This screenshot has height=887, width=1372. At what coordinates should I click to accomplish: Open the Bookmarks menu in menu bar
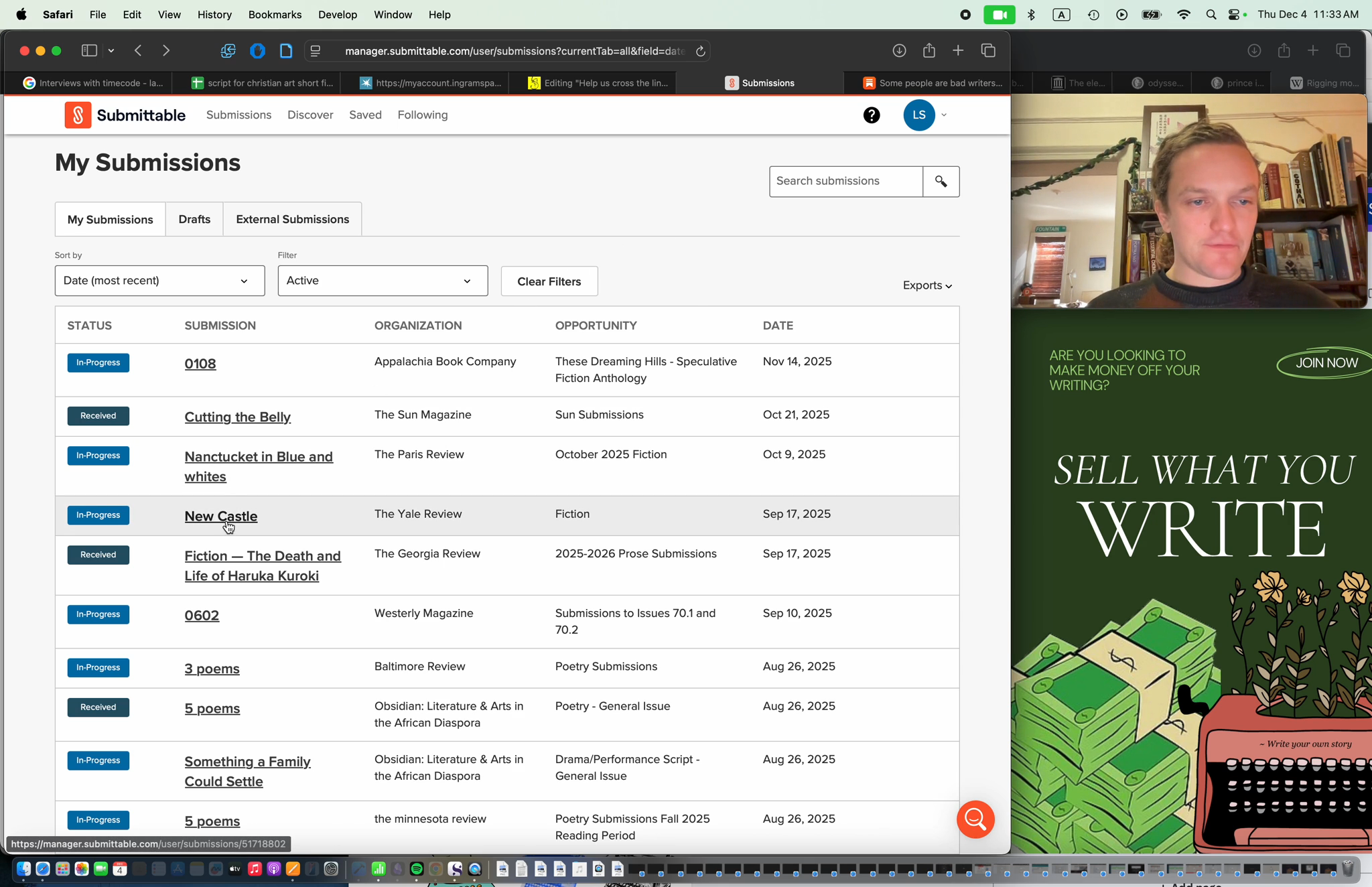point(275,14)
